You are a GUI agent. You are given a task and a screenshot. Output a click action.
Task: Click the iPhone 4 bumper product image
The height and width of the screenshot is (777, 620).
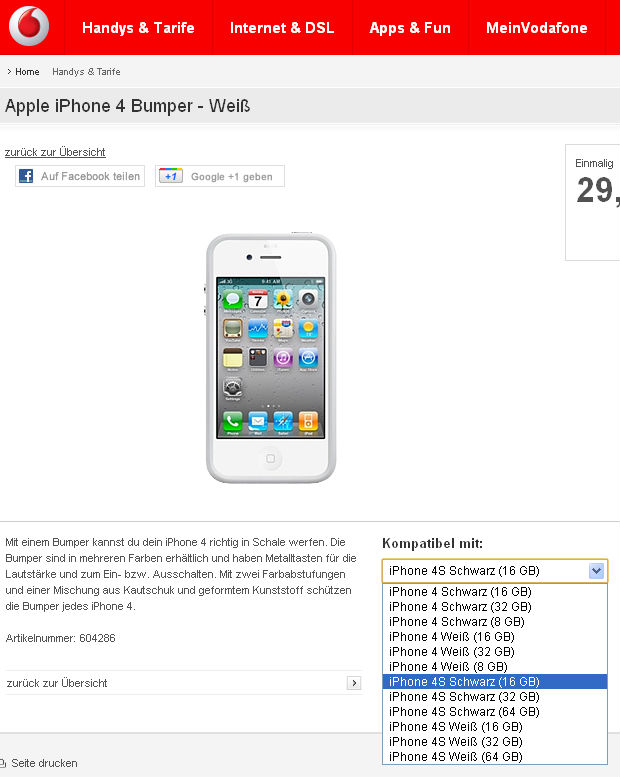click(271, 357)
